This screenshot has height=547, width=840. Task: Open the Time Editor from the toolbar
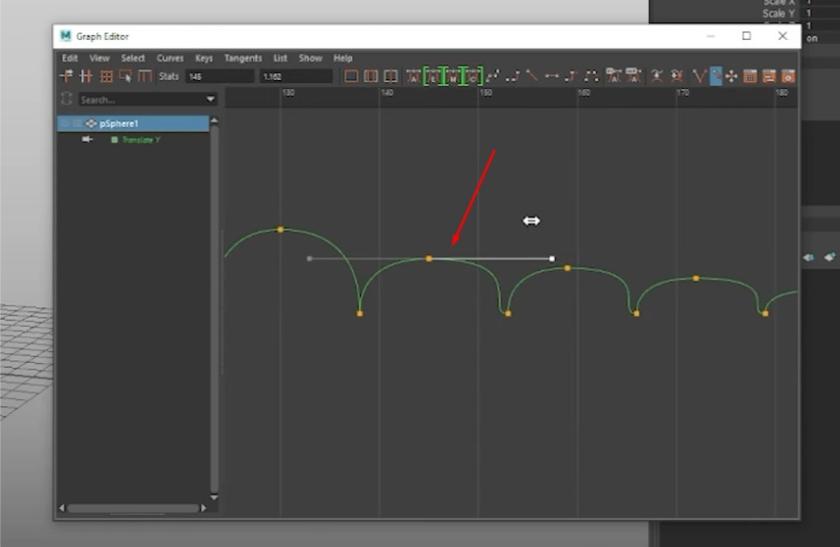point(788,76)
